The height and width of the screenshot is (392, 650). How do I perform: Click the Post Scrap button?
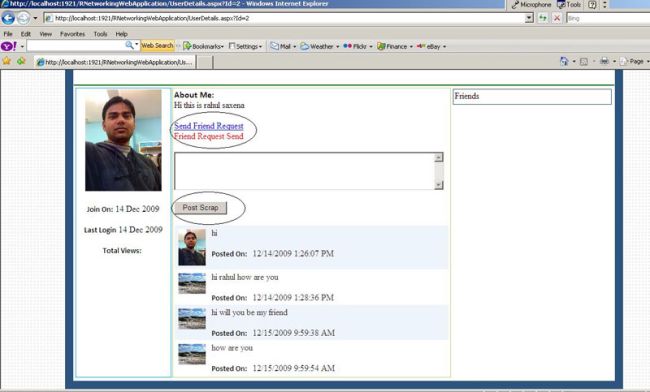click(x=200, y=208)
